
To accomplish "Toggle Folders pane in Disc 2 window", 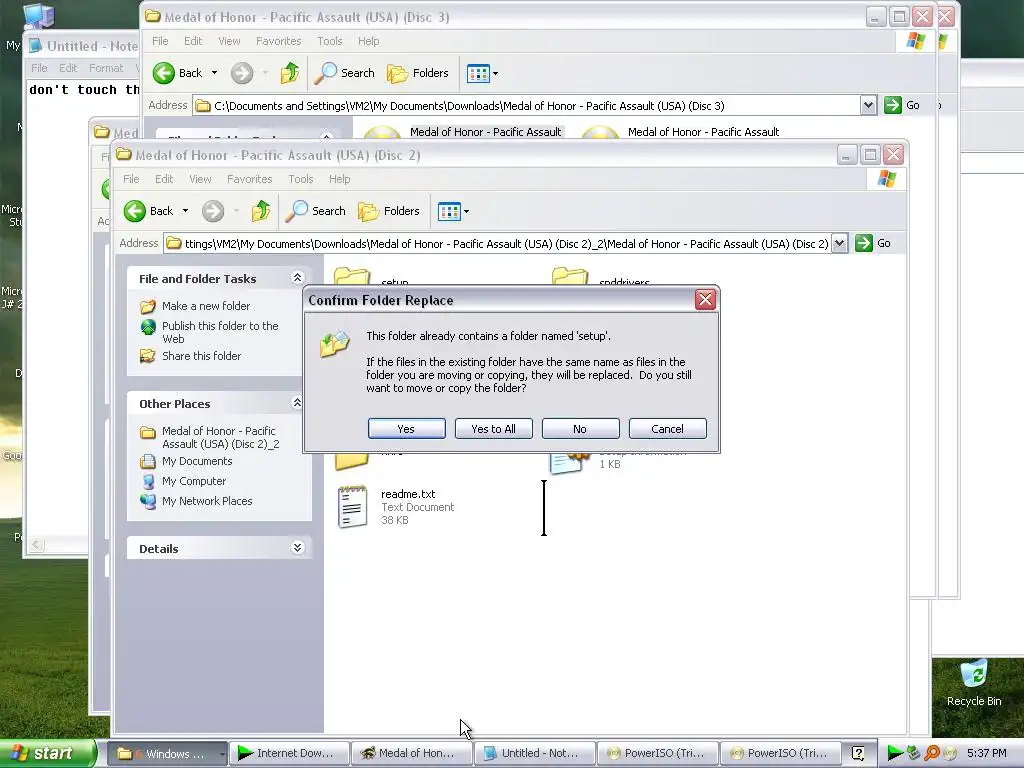I will 389,211.
